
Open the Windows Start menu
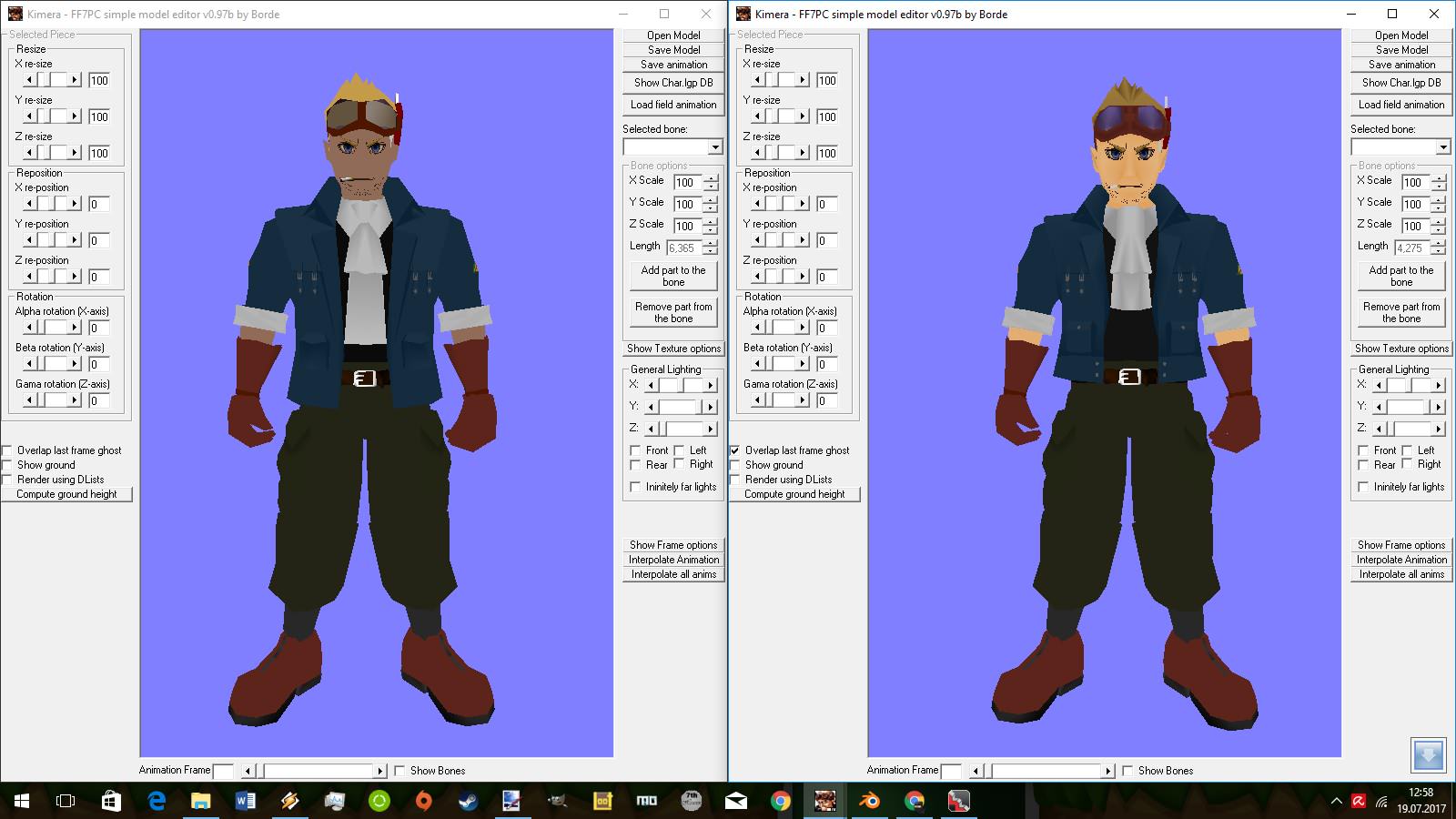pyautogui.click(x=22, y=801)
